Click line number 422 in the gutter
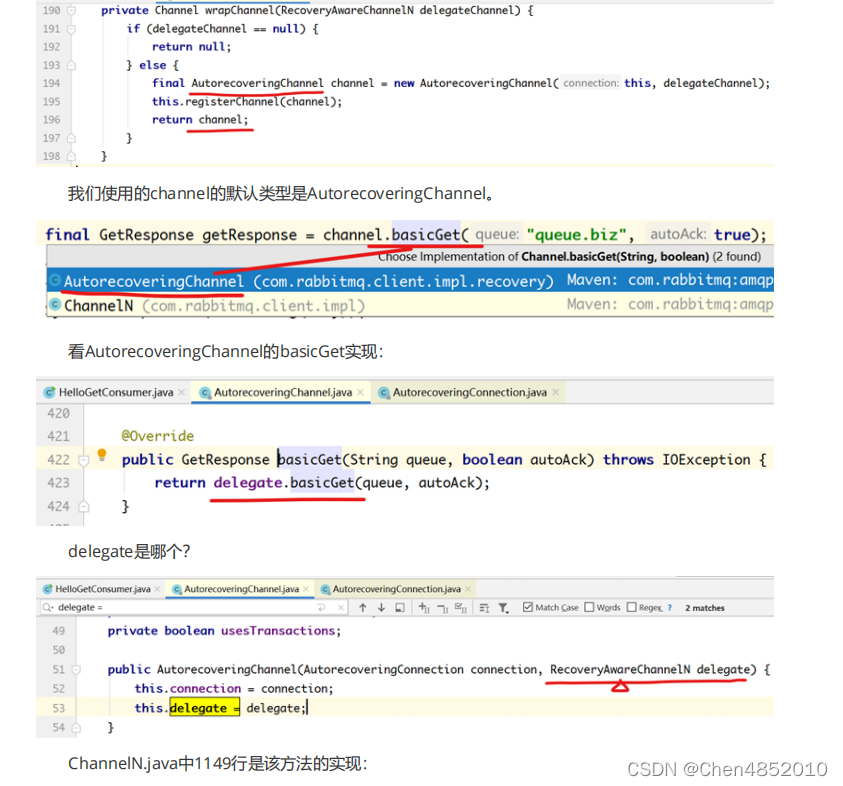The height and width of the screenshot is (786, 843). [58, 460]
